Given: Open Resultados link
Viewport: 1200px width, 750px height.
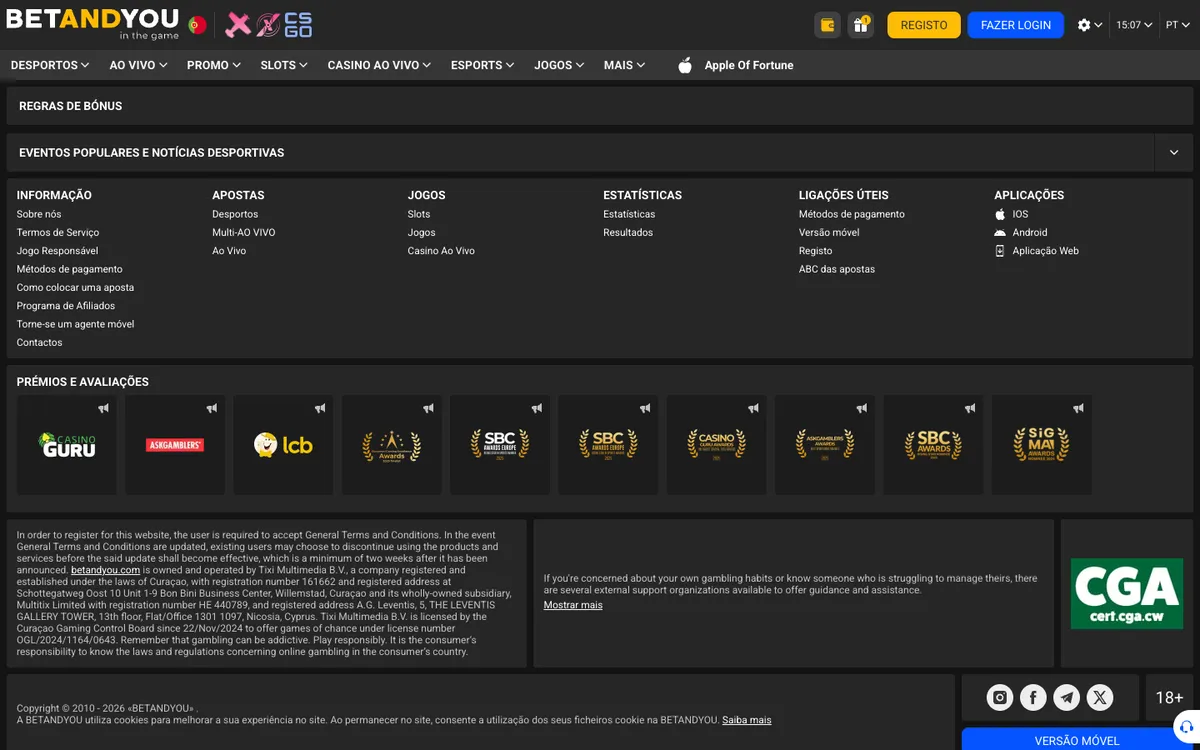Looking at the screenshot, I should click(628, 232).
